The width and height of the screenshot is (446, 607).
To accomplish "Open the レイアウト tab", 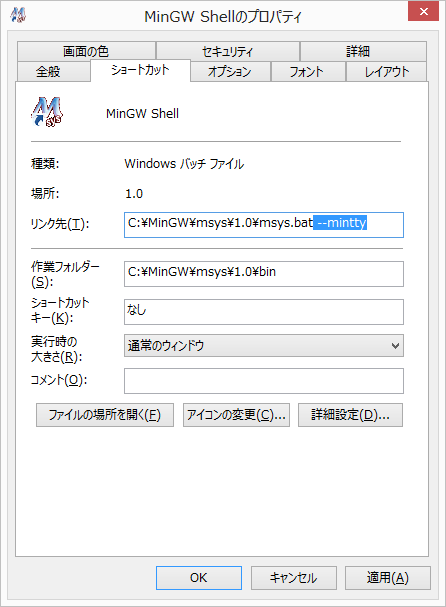I will pyautogui.click(x=386, y=72).
